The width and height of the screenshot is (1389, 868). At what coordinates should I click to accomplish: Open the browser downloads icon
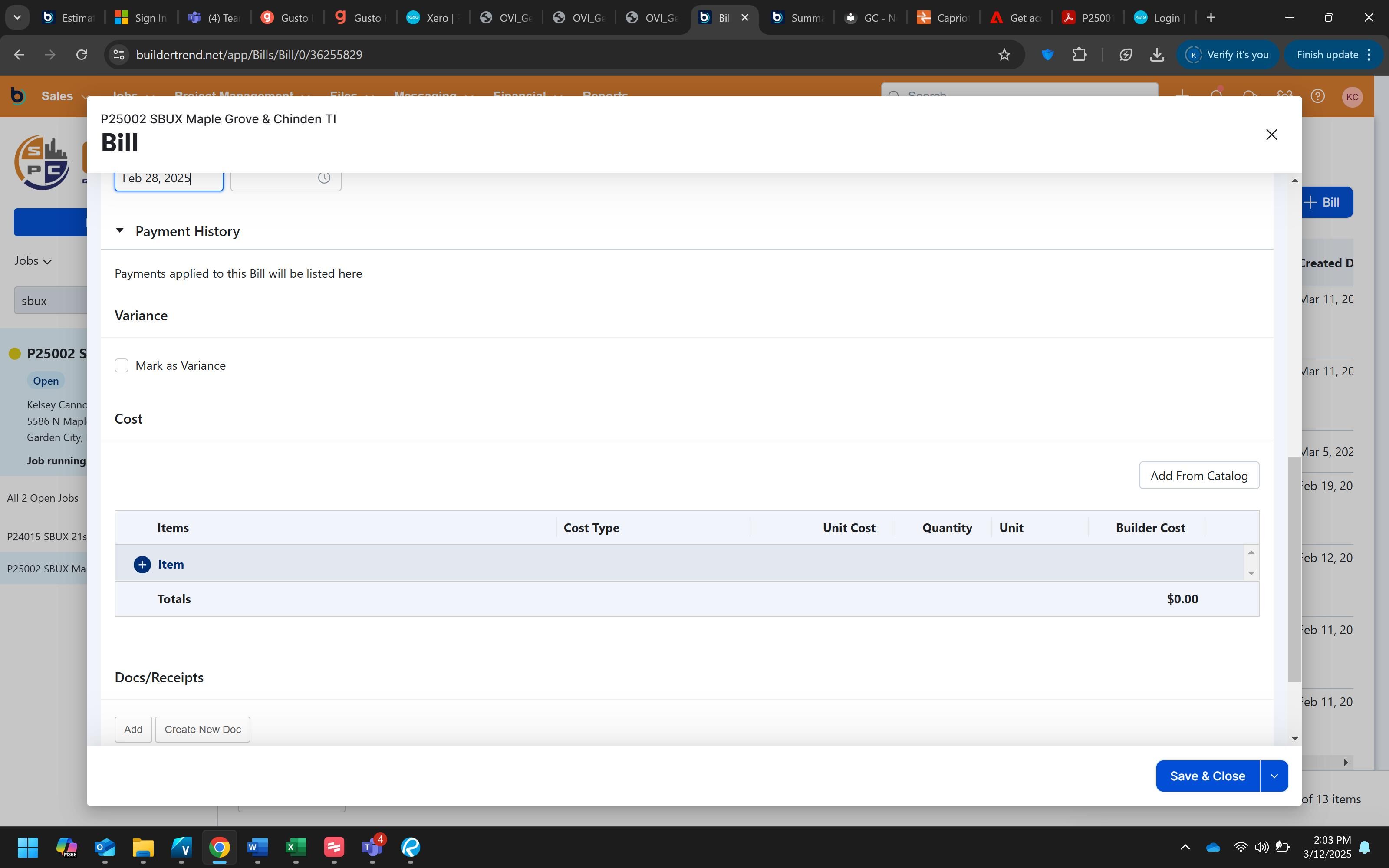coord(1156,55)
